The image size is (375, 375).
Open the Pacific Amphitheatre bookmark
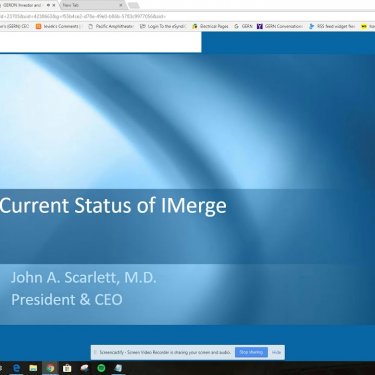(110, 26)
